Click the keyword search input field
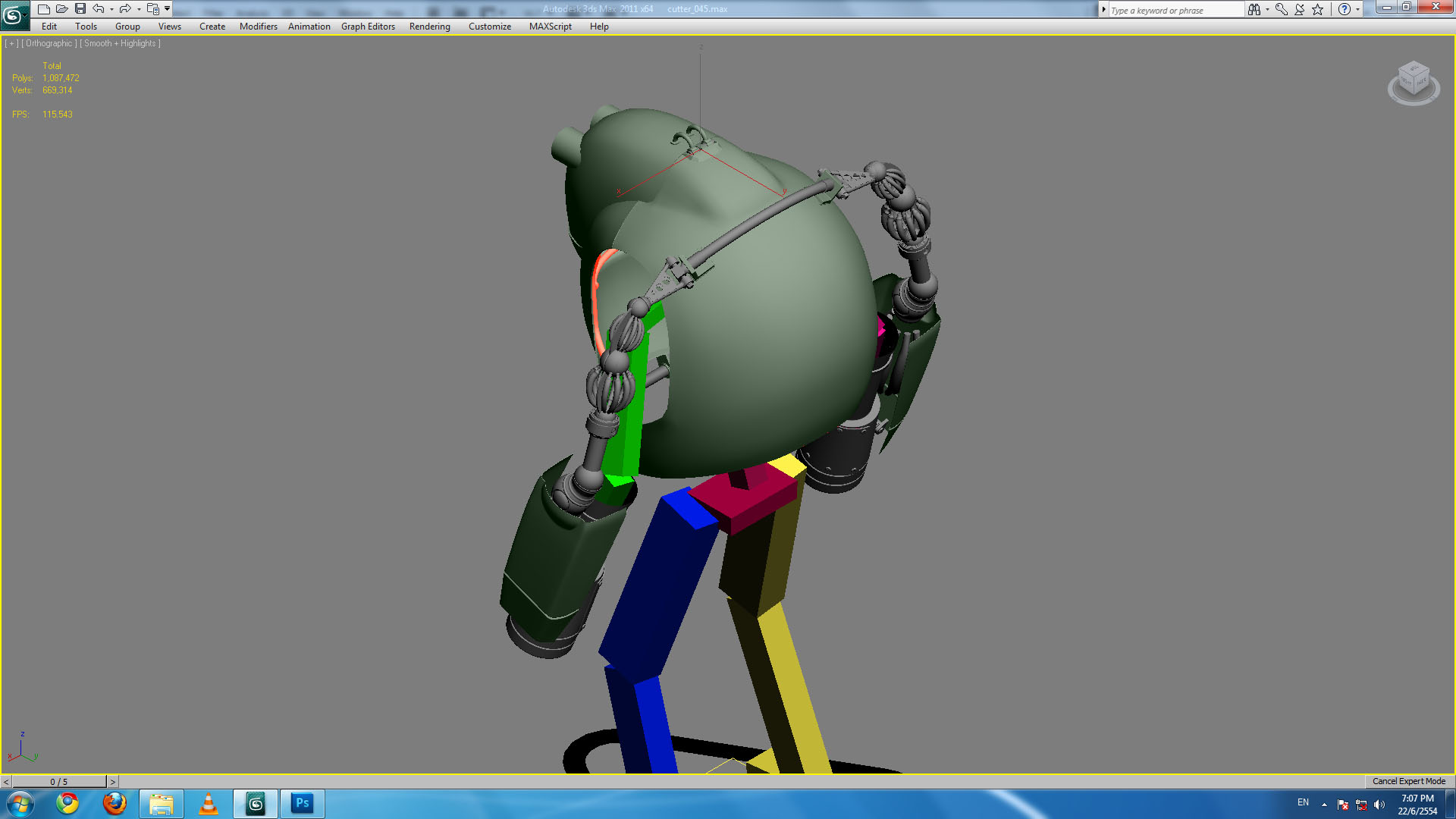The width and height of the screenshot is (1456, 819). (1175, 10)
